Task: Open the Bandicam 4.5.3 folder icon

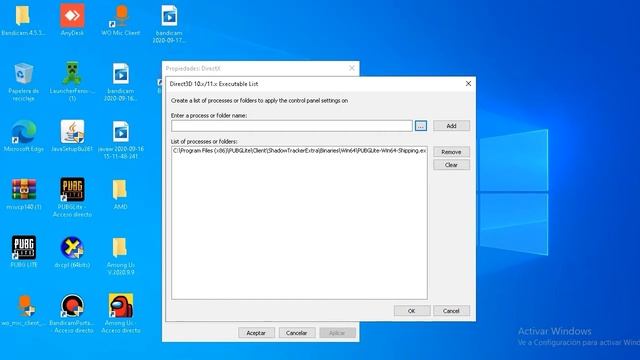Action: [x=23, y=16]
